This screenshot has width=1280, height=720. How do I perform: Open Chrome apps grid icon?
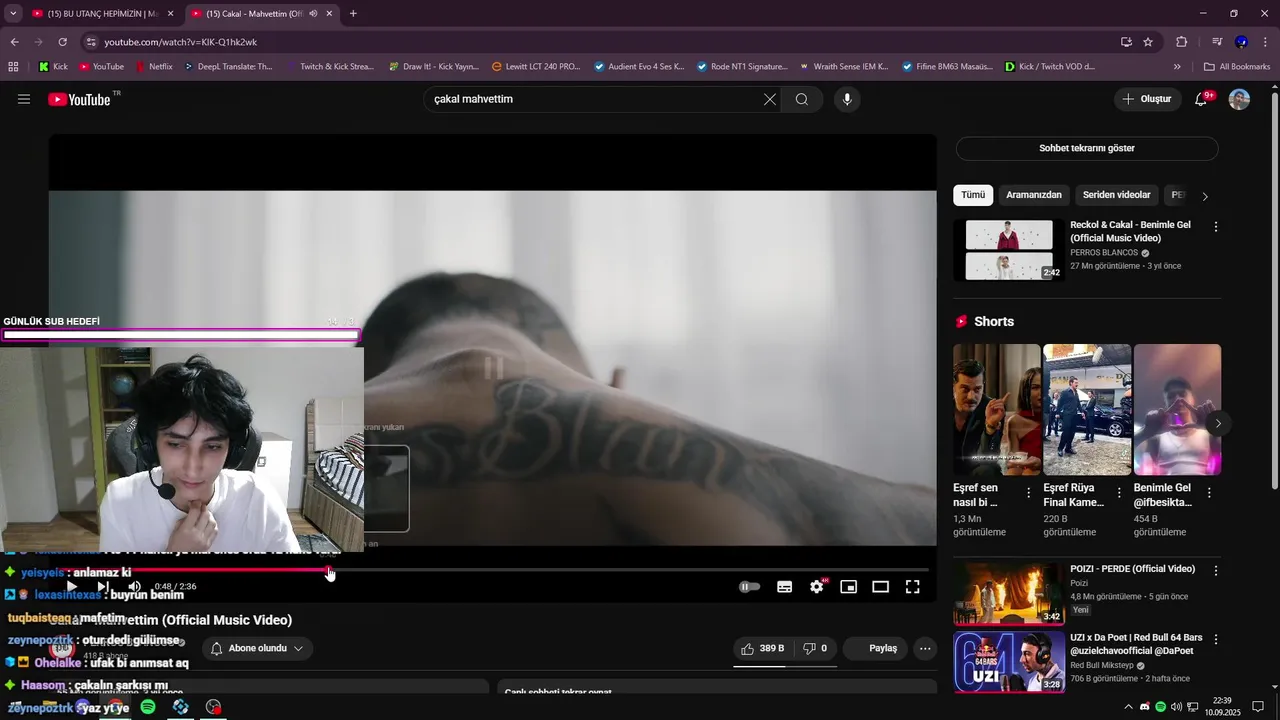click(x=13, y=67)
